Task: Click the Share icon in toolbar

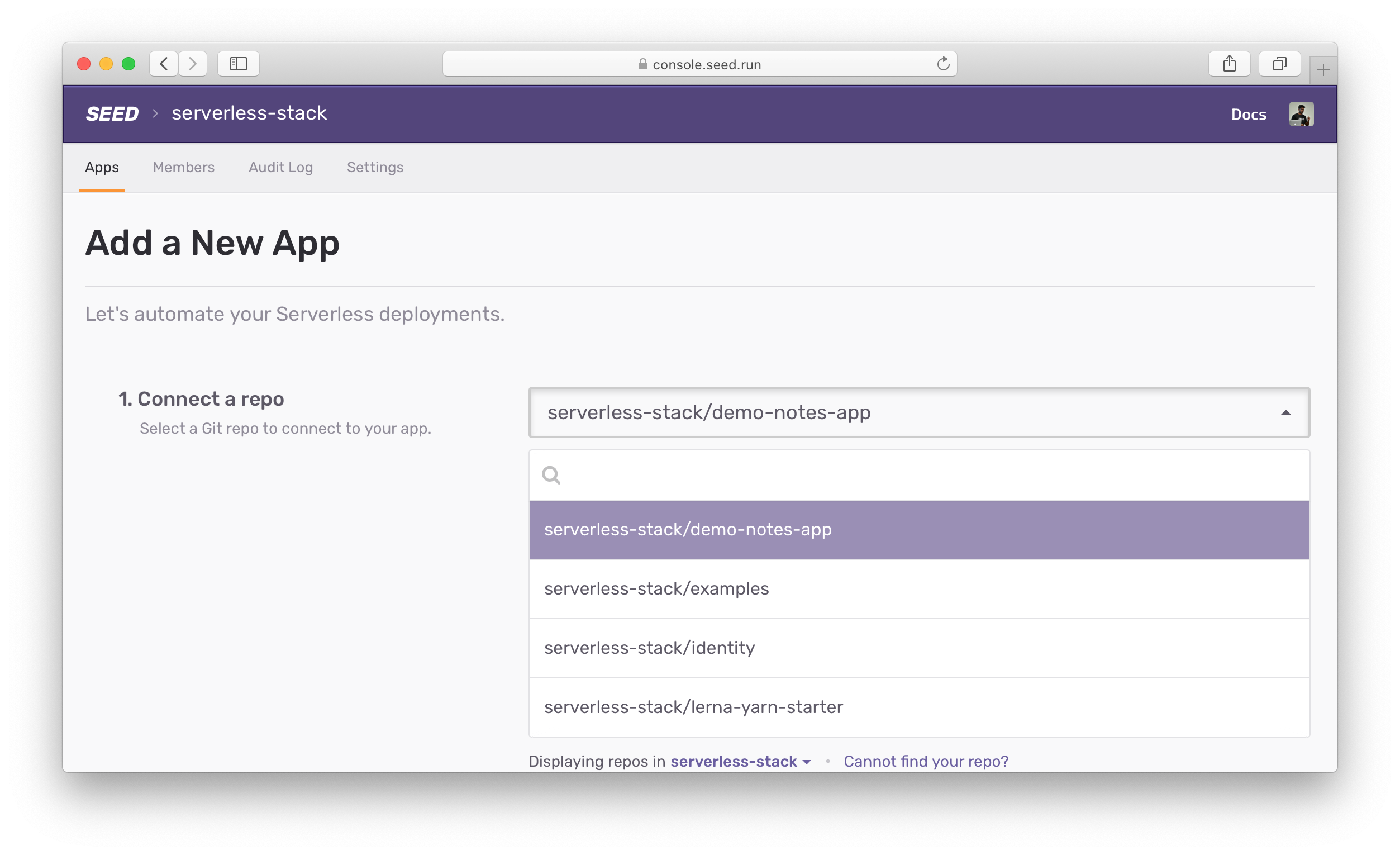Action: 1229,64
